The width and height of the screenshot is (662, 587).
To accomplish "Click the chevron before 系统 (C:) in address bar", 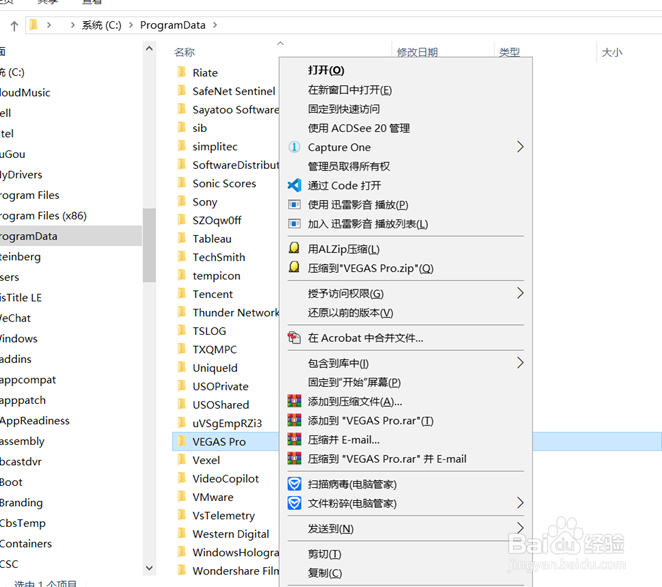I will [x=73, y=25].
